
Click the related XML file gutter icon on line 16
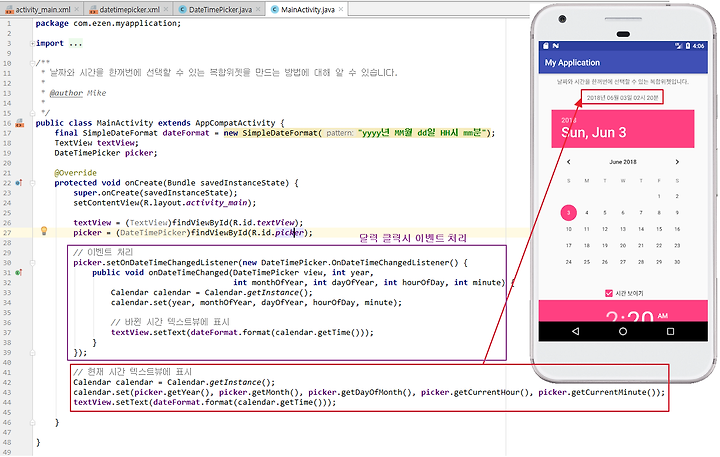point(19,123)
